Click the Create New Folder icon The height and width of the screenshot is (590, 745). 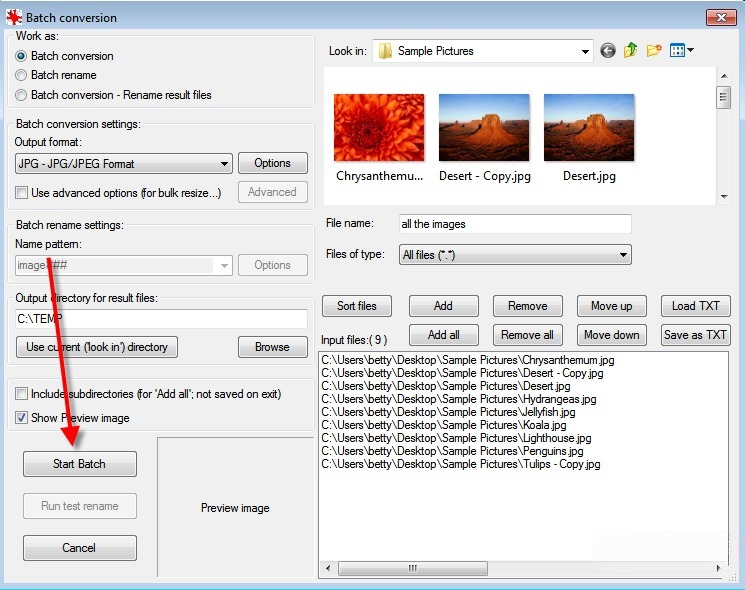(654, 51)
